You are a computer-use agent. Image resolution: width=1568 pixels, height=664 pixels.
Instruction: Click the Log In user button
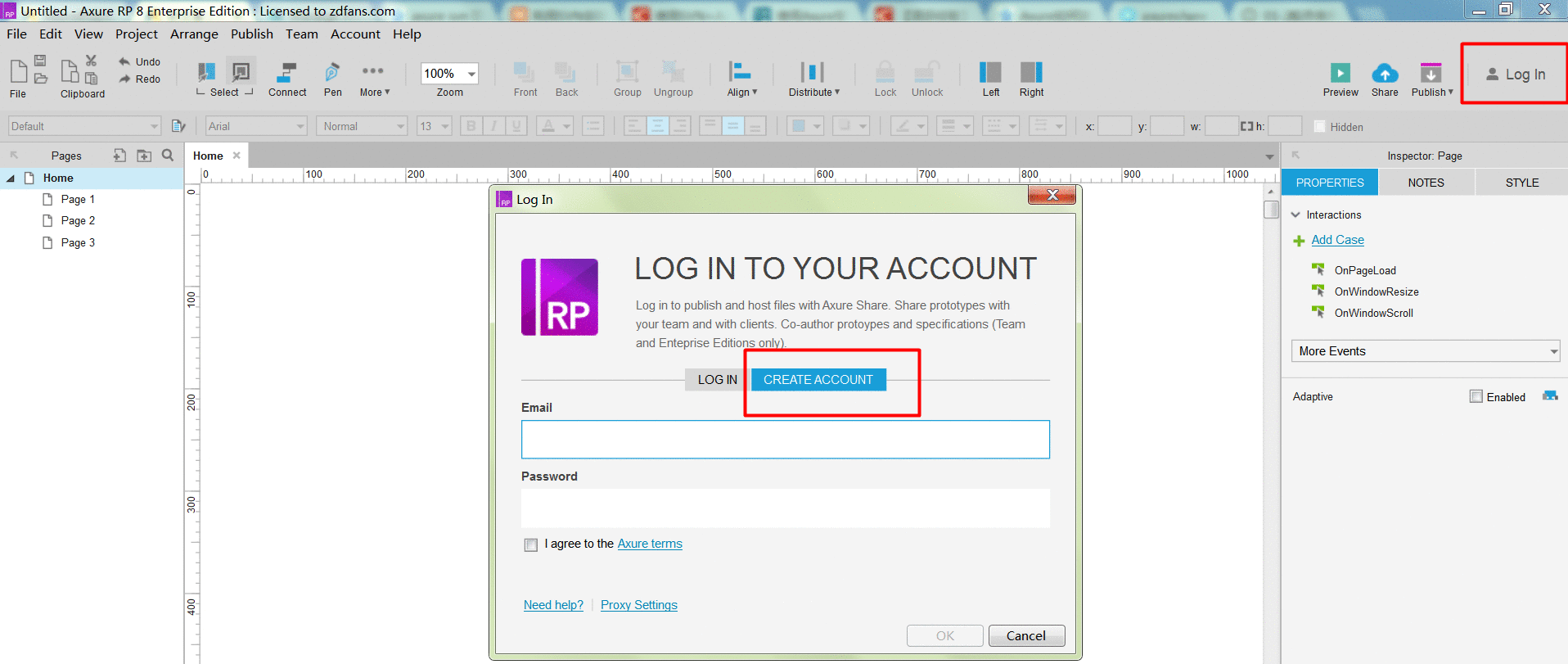tap(1516, 75)
